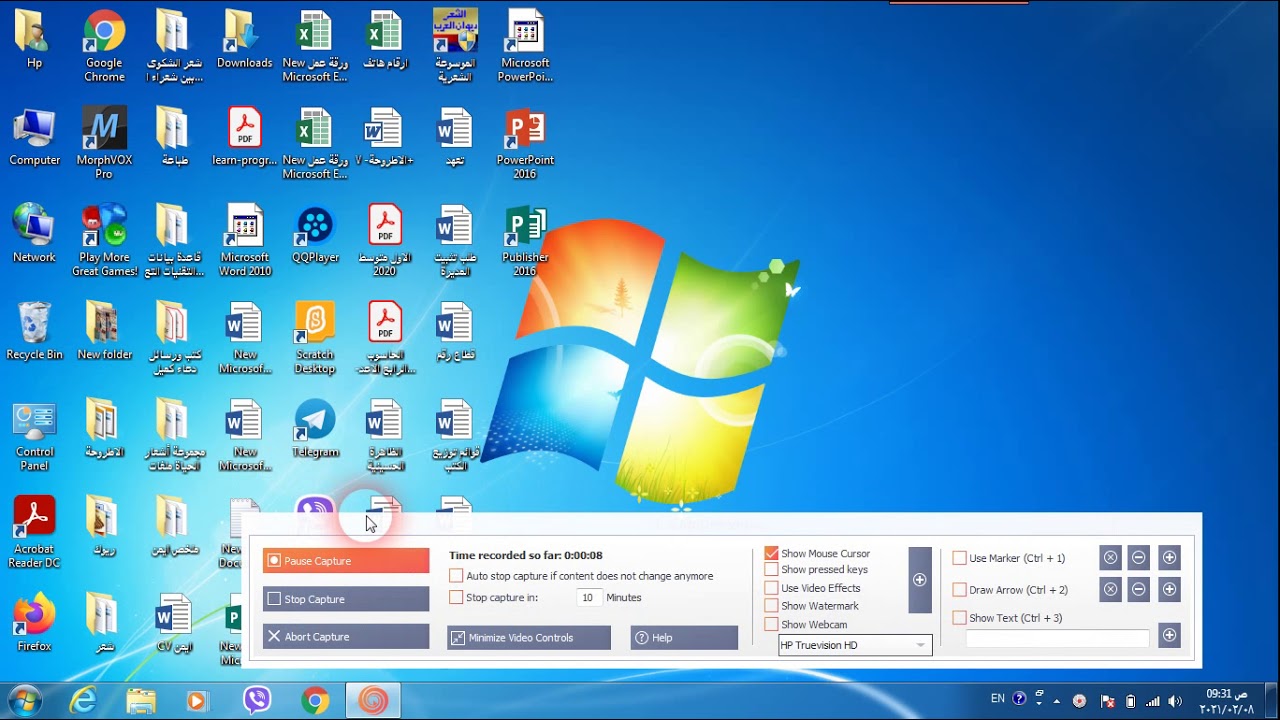The image size is (1280, 720).
Task: Select the Publisher 2016 desktop icon
Action: pos(525,241)
